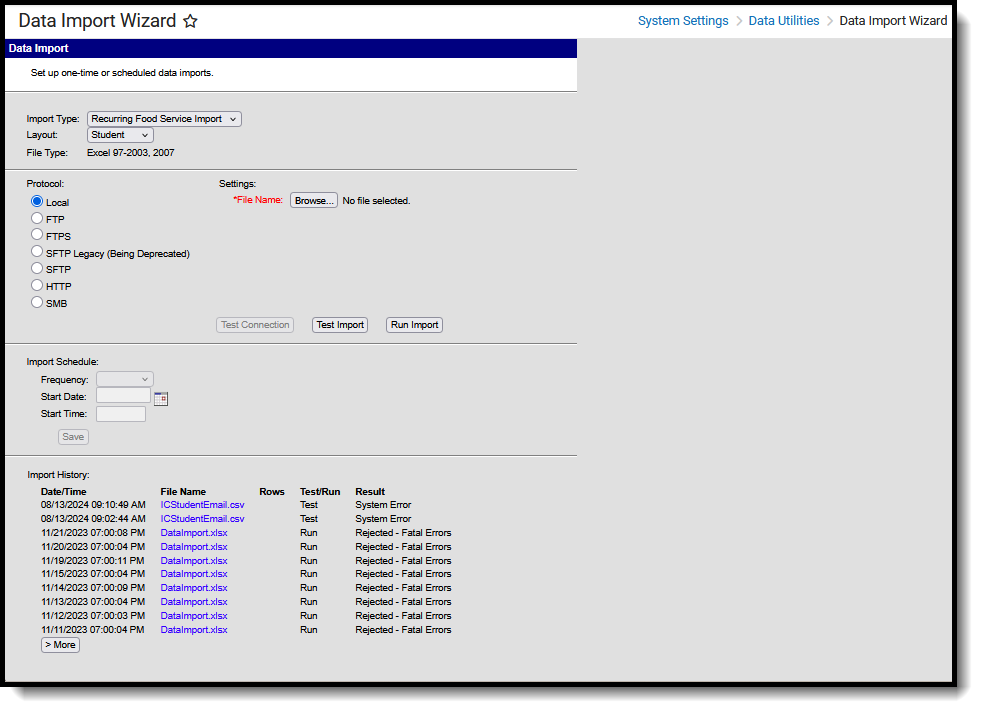
Task: Click the 'No file selected.' text
Action: [376, 201]
